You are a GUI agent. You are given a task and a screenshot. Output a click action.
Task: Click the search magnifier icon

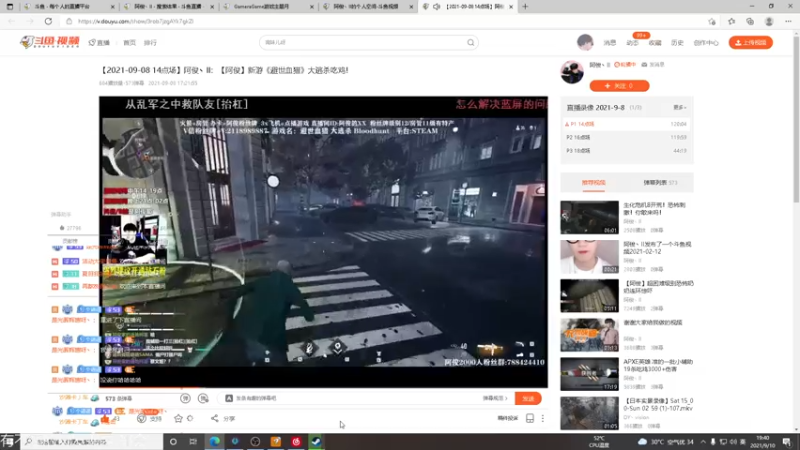[x=470, y=42]
